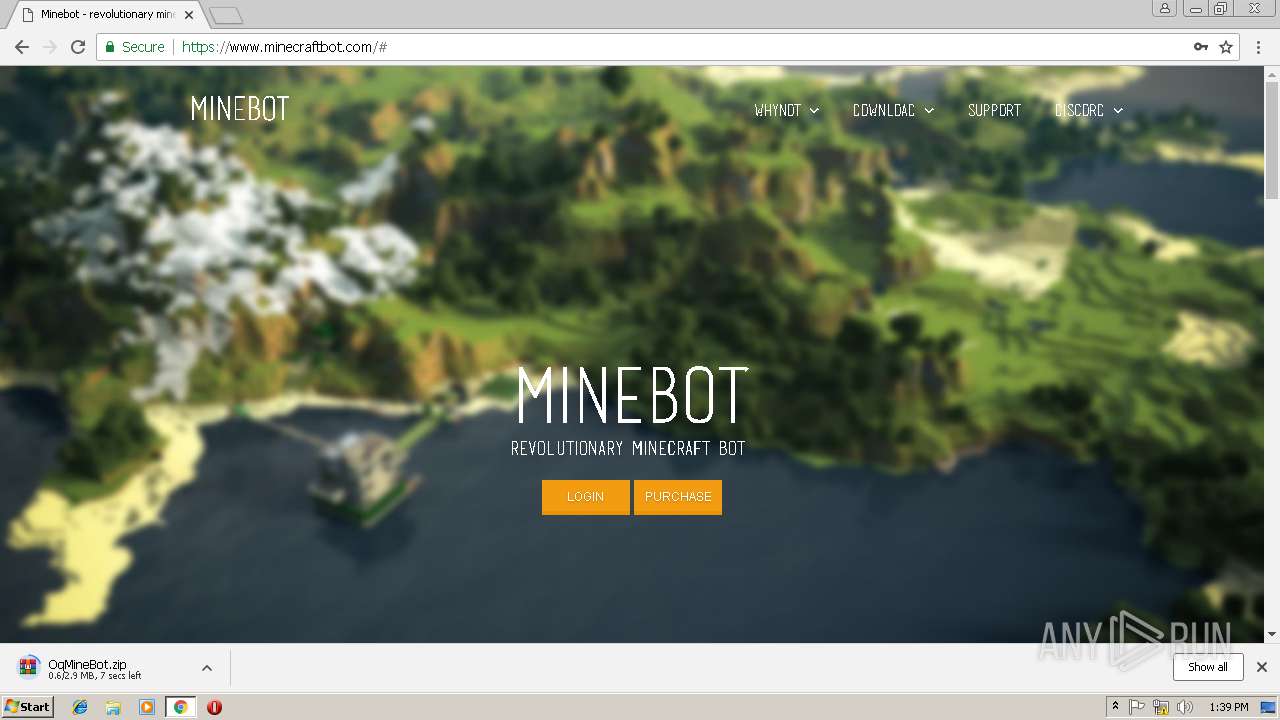Close the downloads bar
This screenshot has height=720, width=1280.
coord(1262,667)
